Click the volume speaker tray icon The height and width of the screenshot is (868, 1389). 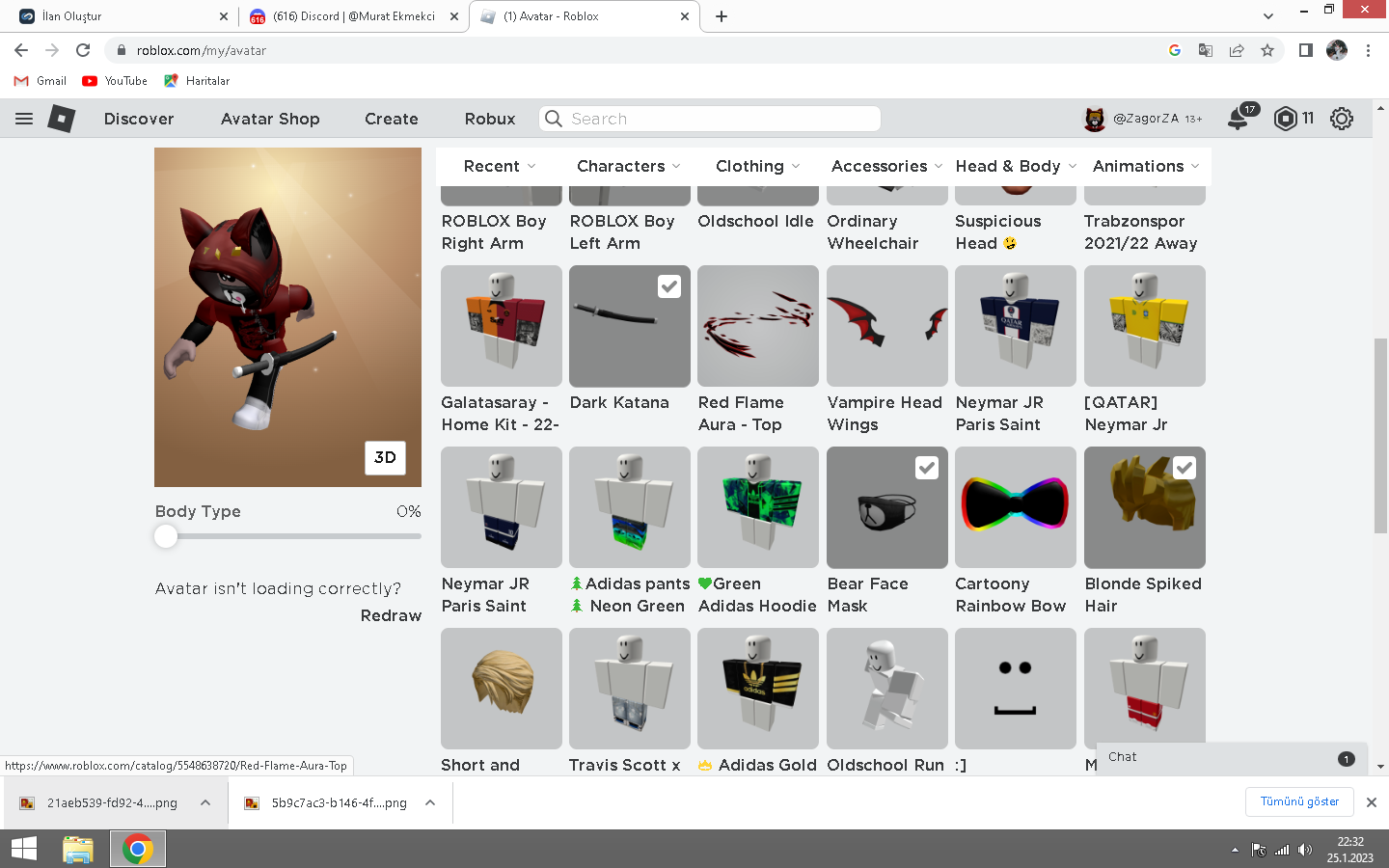point(1305,850)
